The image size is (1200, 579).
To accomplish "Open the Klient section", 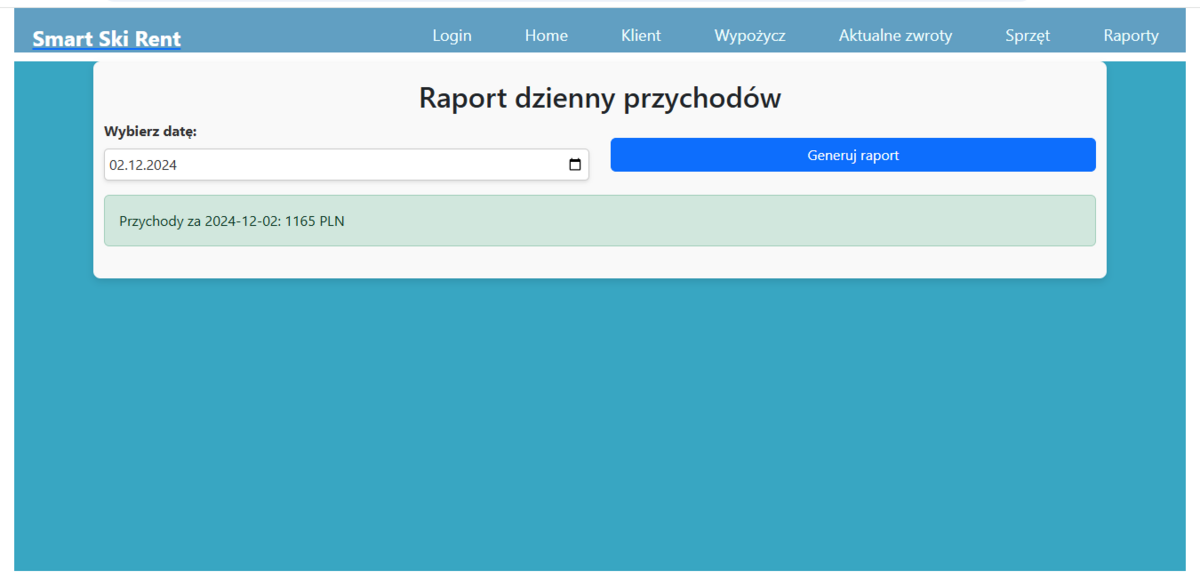I will [641, 36].
